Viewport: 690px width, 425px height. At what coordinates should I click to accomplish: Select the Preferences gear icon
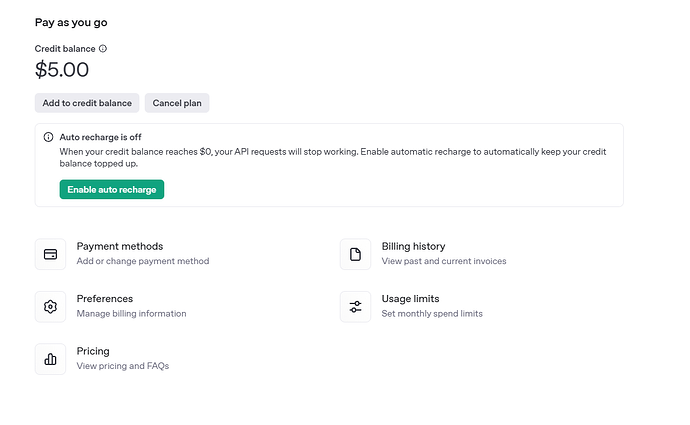coord(50,306)
